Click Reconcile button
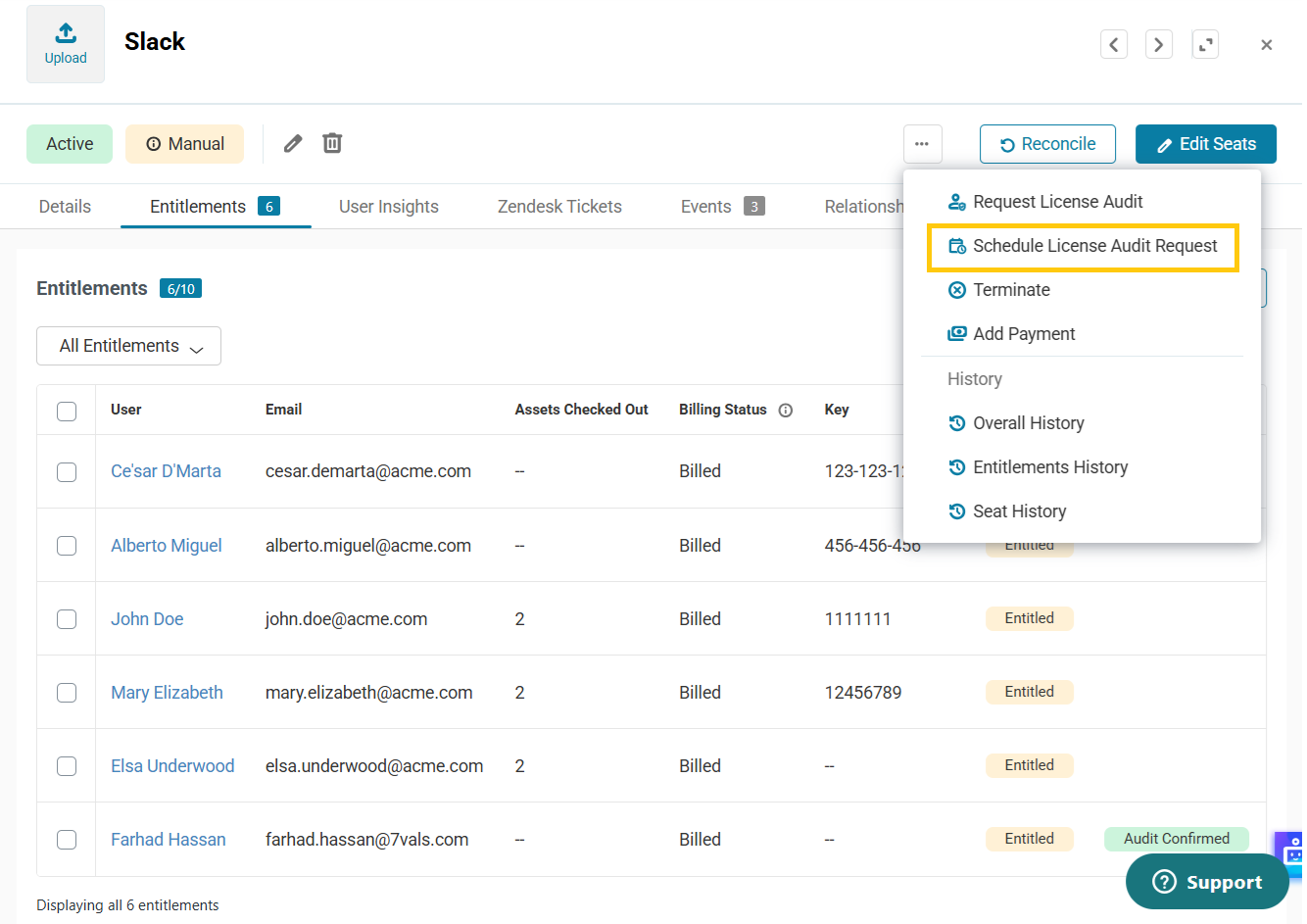Screen dimensions: 1307x924 1047,144
